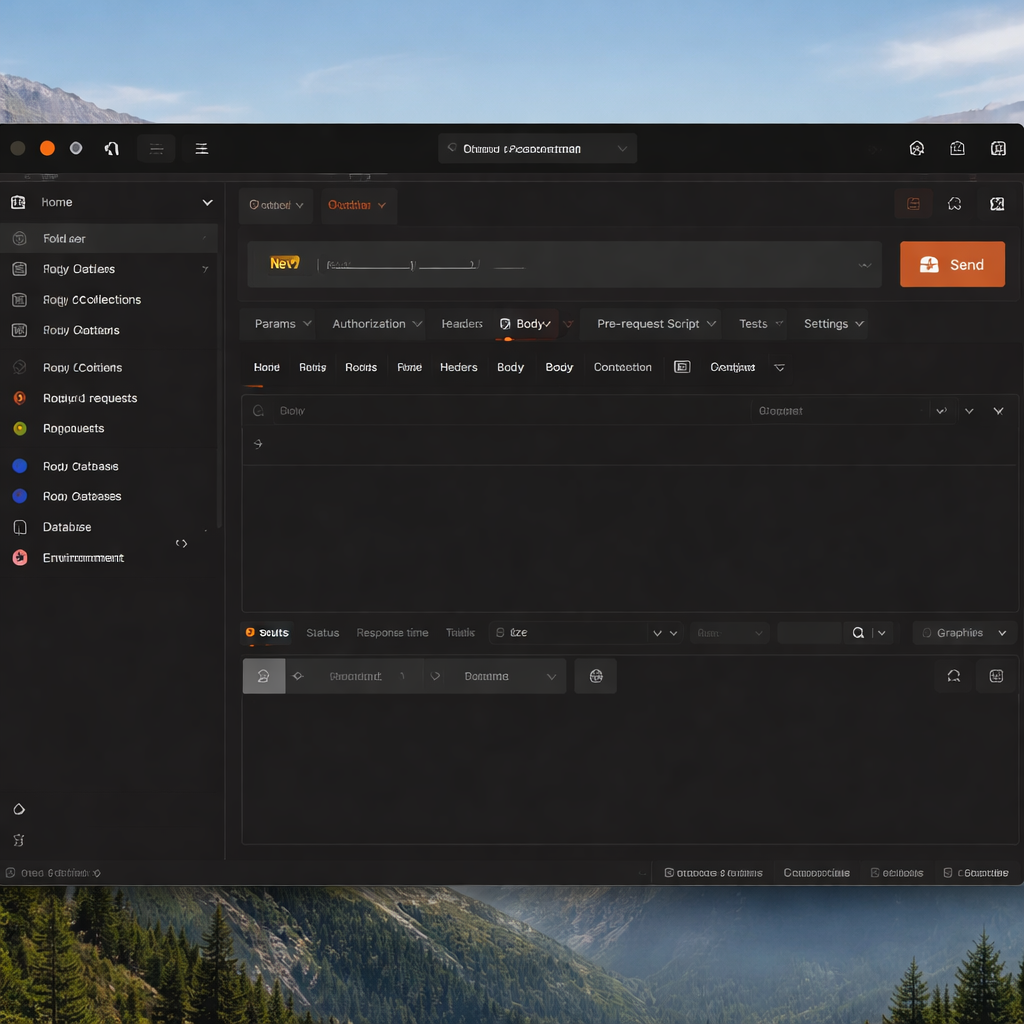Viewport: 1024px width, 1024px height.
Task: Open the Tests tab
Action: coord(753,324)
